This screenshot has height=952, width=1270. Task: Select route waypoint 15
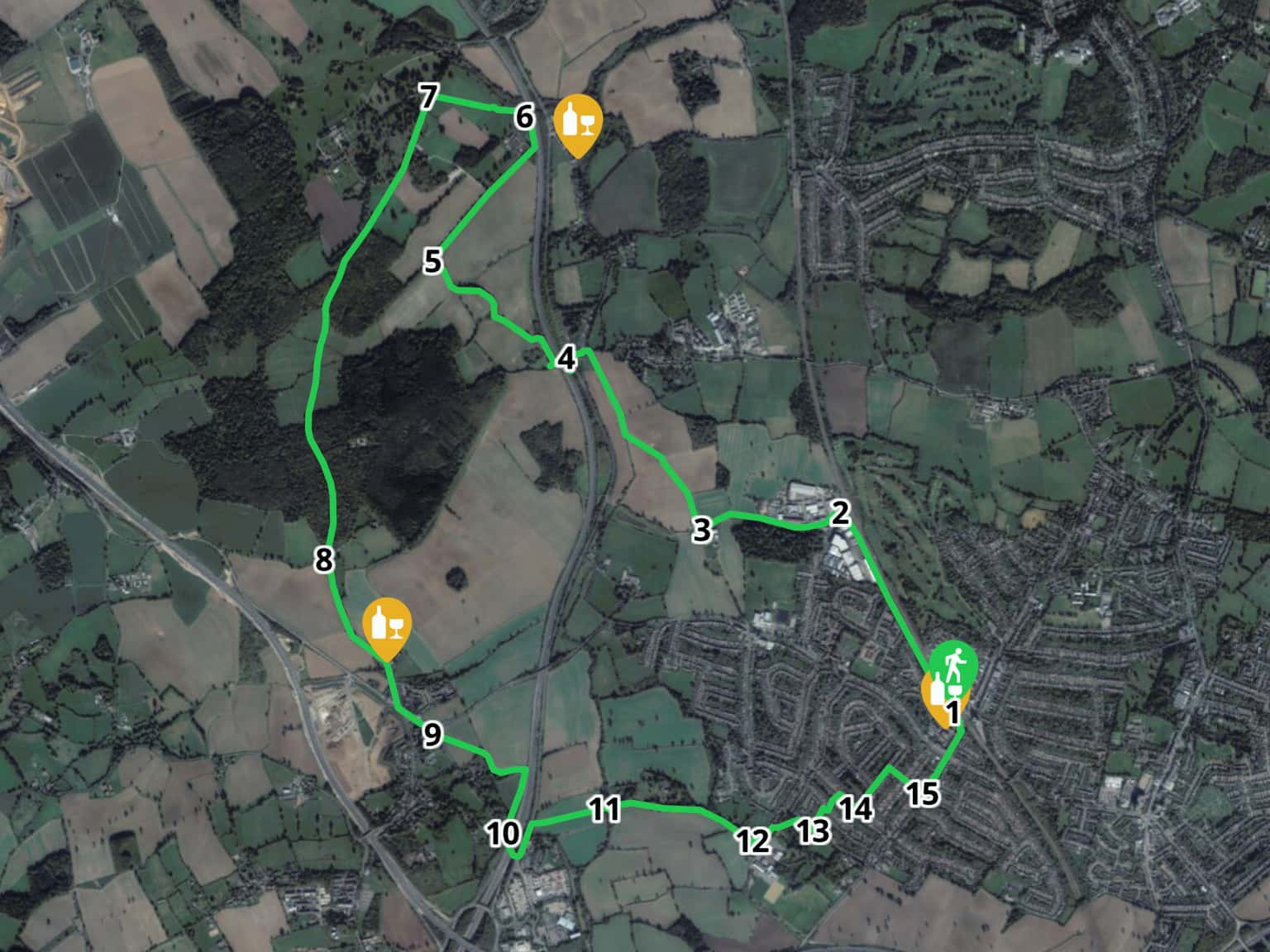point(923,793)
